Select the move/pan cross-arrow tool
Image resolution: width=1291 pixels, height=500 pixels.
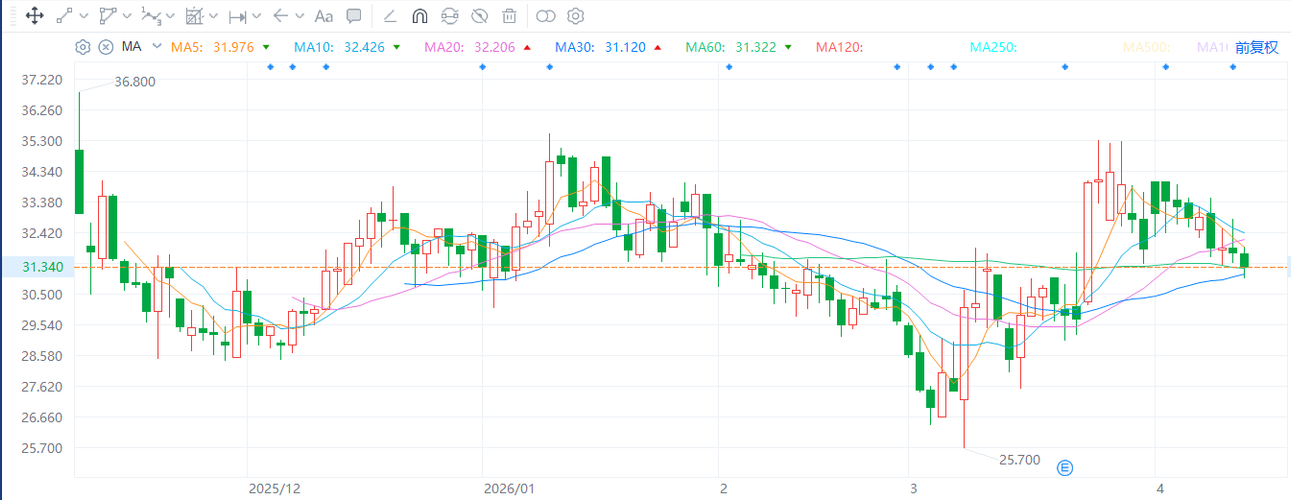click(34, 16)
